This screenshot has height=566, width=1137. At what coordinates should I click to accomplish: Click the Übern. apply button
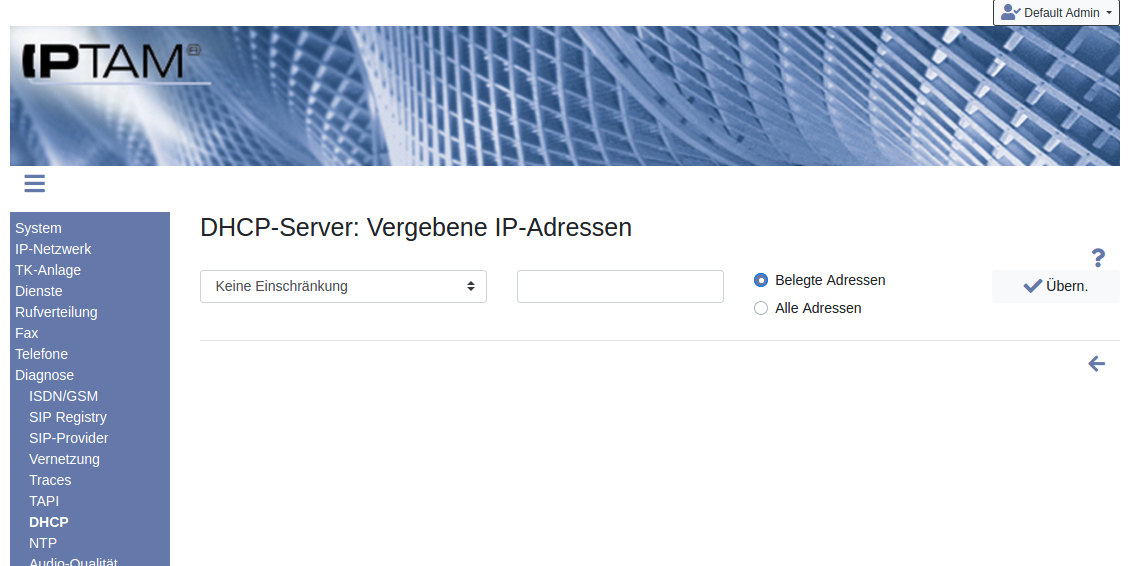(x=1055, y=286)
